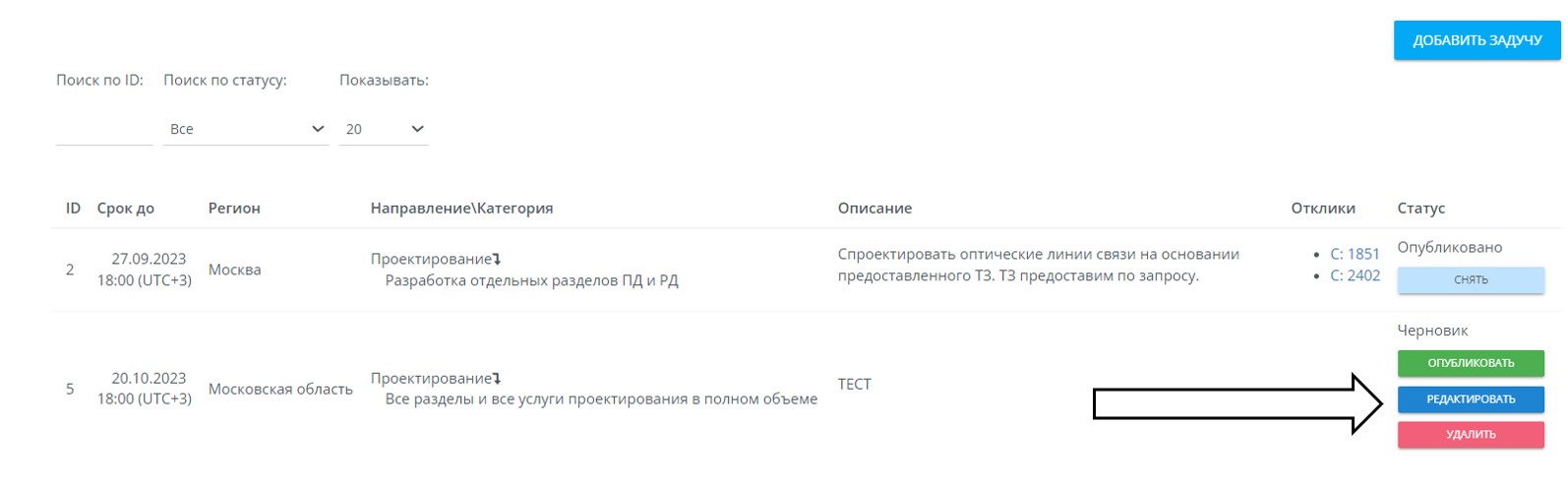The width and height of the screenshot is (1568, 487).
Task: Click the "Направление\Категория" column header
Action: (461, 209)
